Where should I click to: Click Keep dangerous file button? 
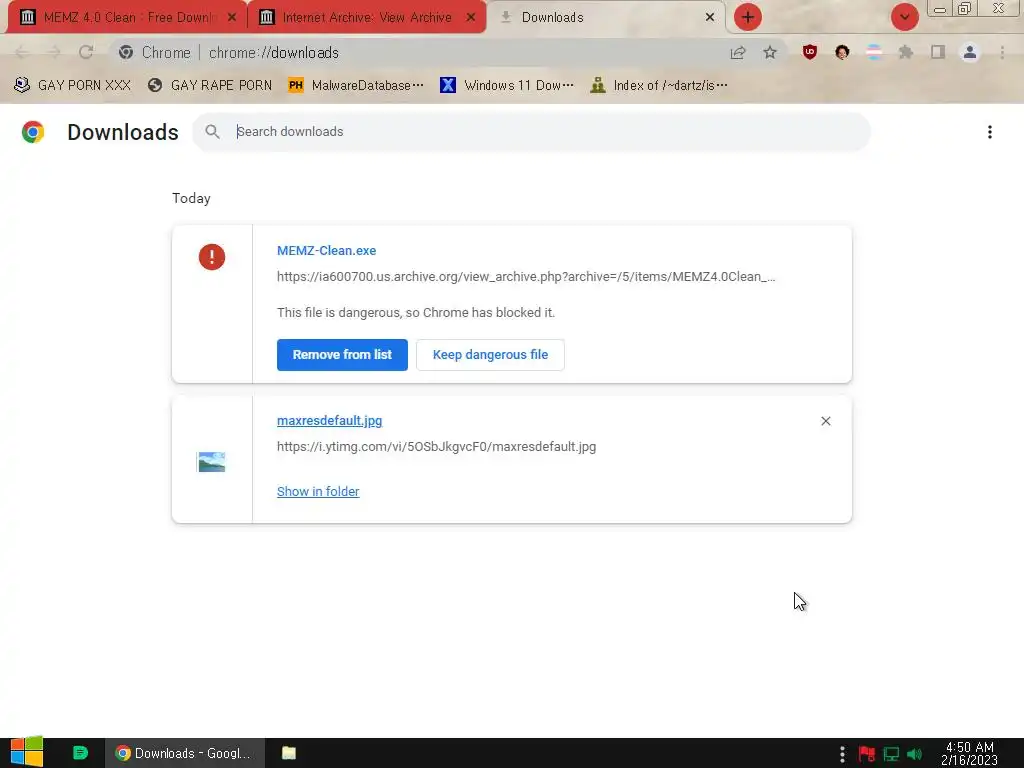(490, 355)
